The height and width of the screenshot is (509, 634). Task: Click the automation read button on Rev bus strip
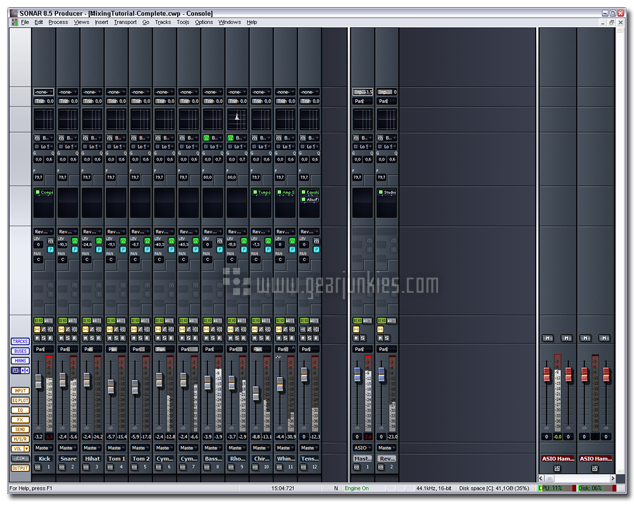pos(380,321)
